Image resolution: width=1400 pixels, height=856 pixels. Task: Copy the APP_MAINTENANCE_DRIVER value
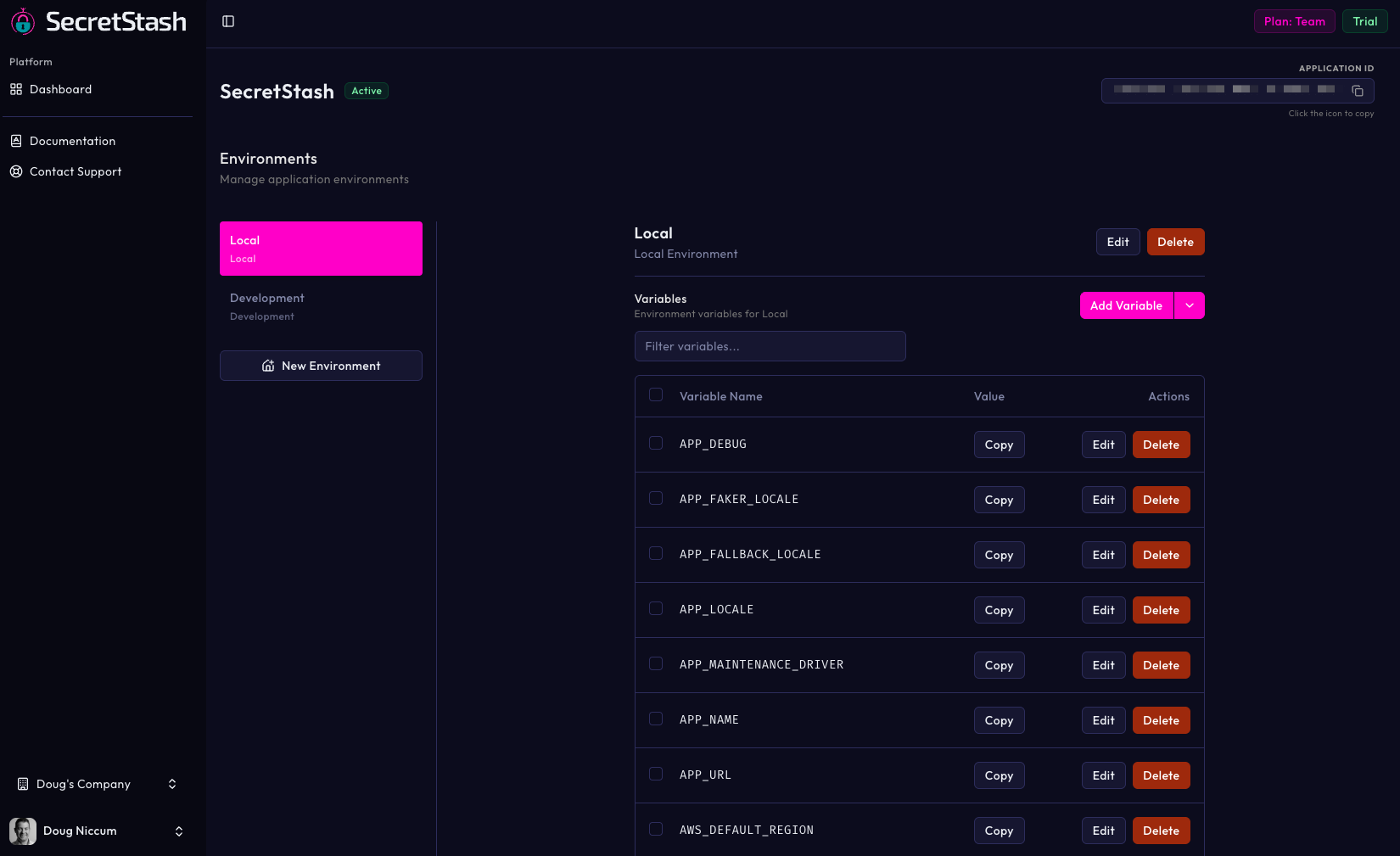click(x=1000, y=665)
